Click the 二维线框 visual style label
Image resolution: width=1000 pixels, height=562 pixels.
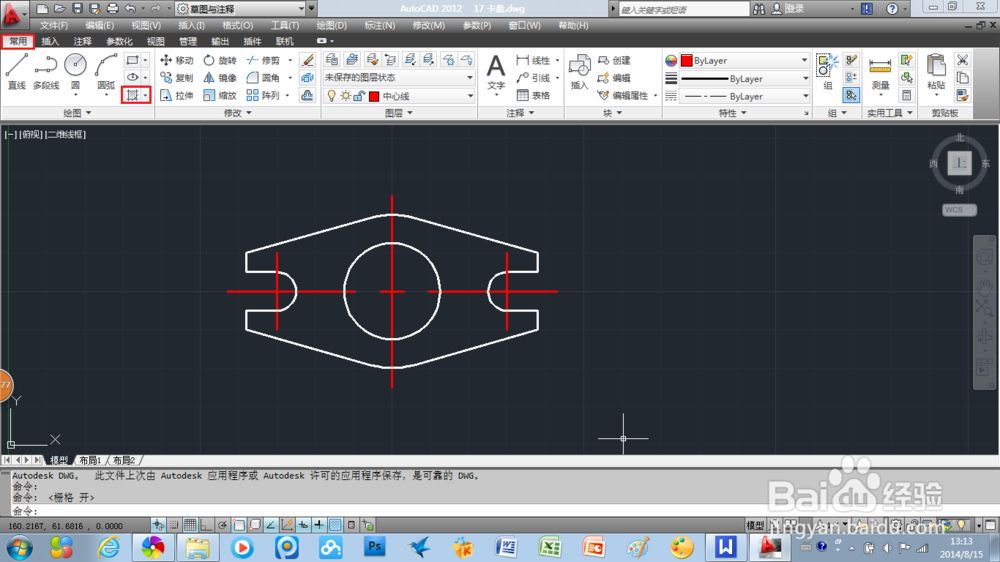tap(65, 135)
